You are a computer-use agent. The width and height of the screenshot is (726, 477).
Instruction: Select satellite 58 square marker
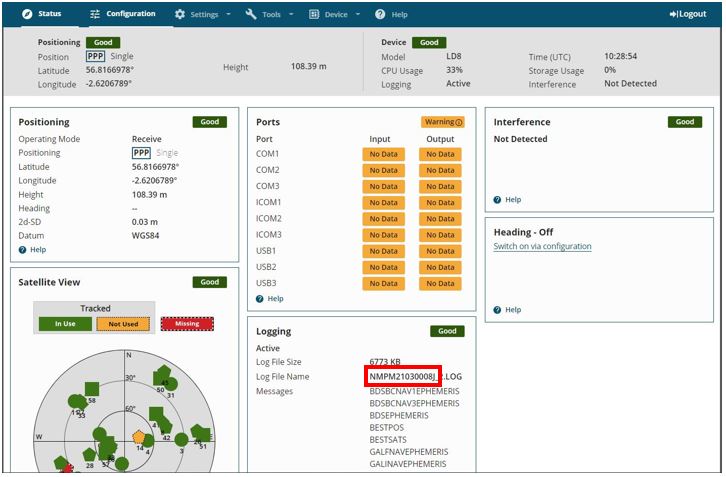(92, 389)
